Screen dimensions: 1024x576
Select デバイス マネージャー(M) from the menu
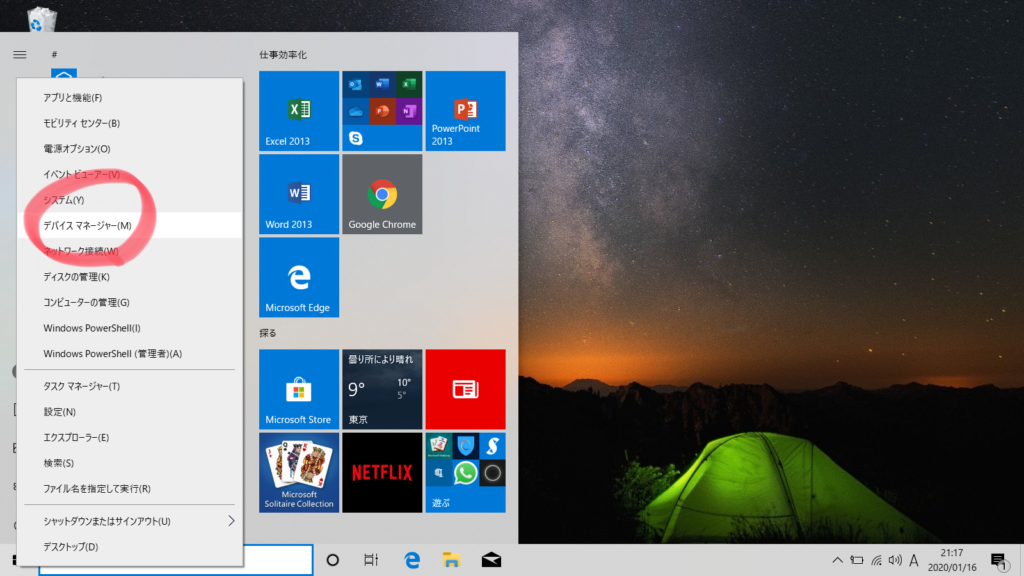click(88, 225)
